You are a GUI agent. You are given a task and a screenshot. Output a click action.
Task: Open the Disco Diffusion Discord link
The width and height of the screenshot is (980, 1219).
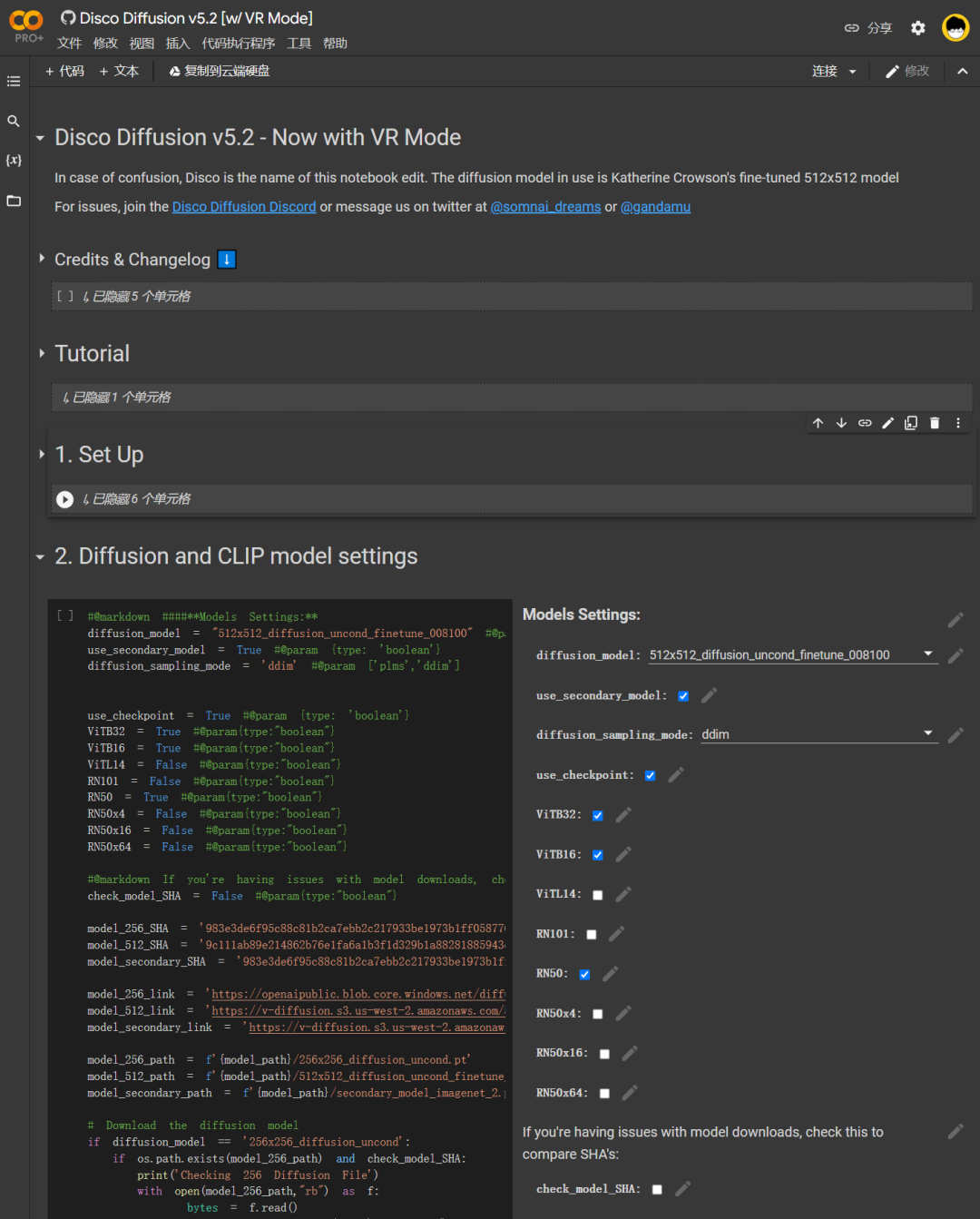244,207
